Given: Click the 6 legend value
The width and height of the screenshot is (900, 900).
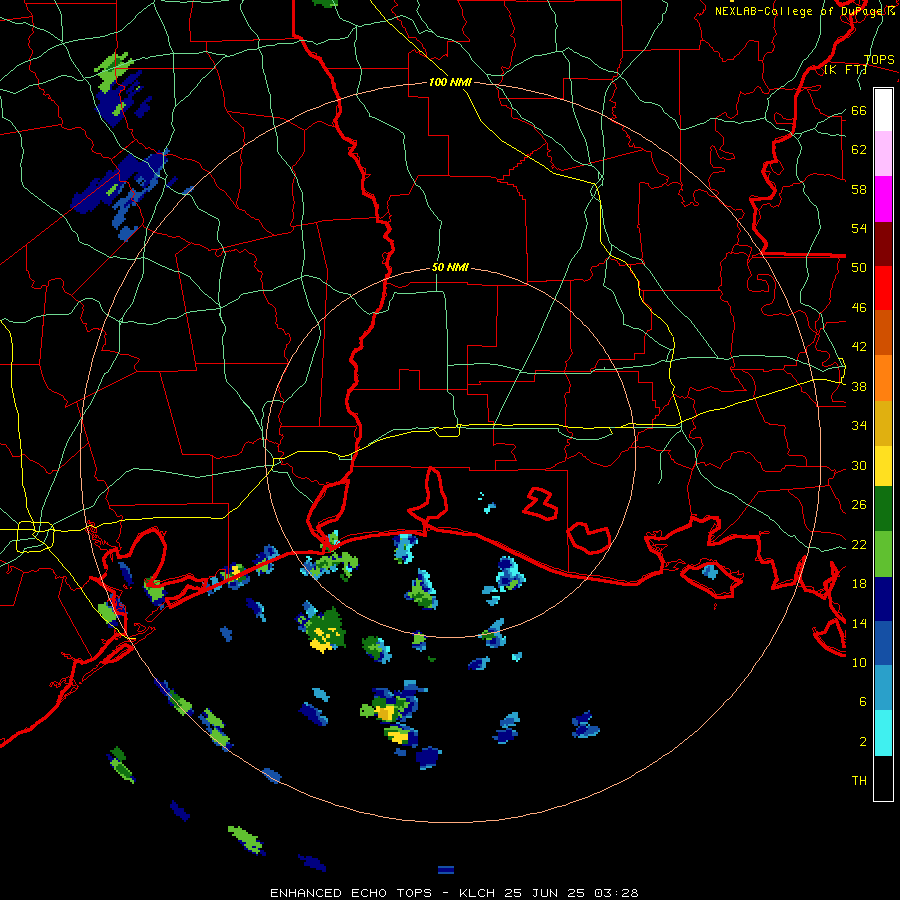Looking at the screenshot, I should 863,702.
